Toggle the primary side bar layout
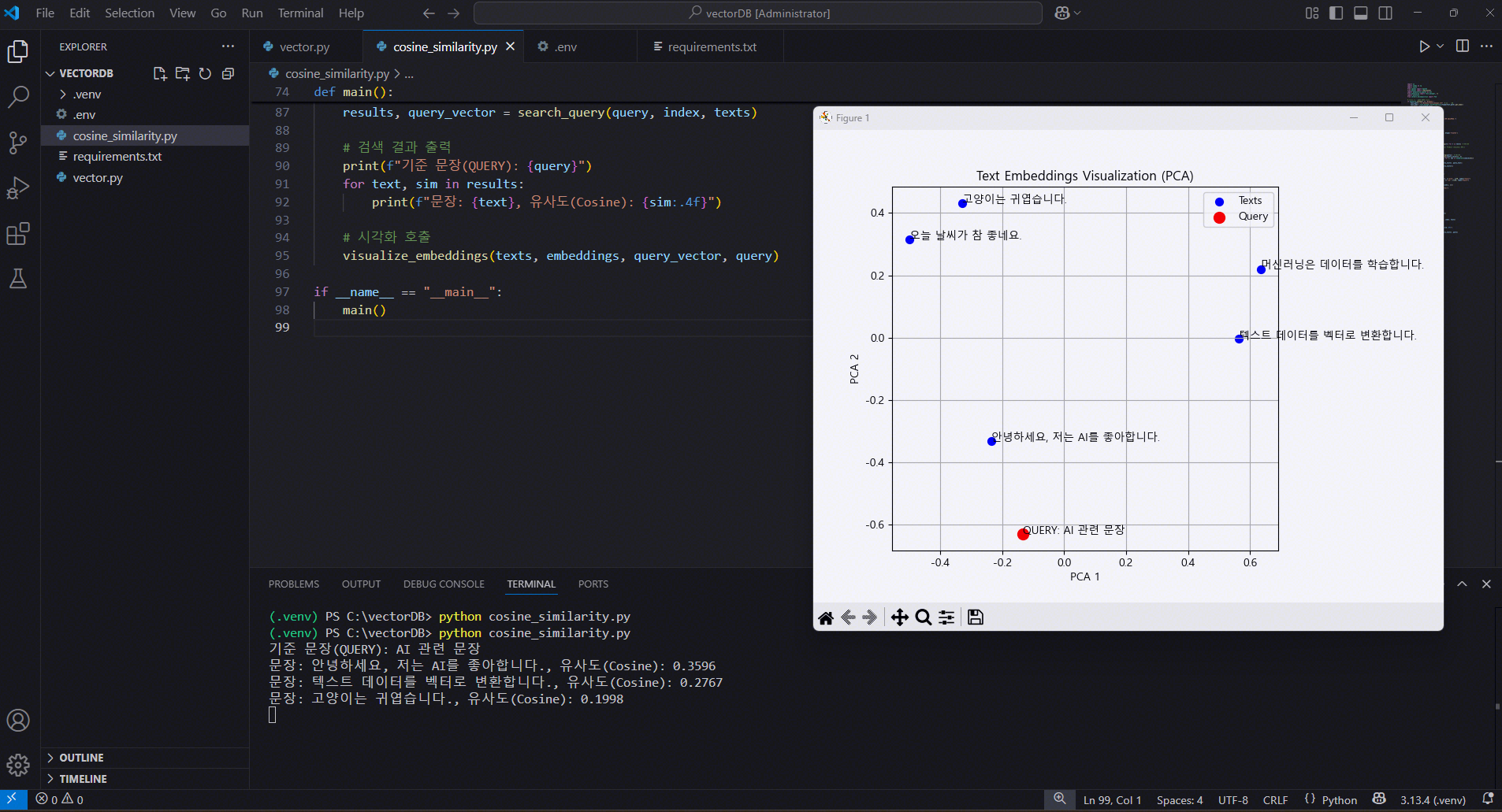This screenshot has width=1502, height=812. coord(1336,13)
